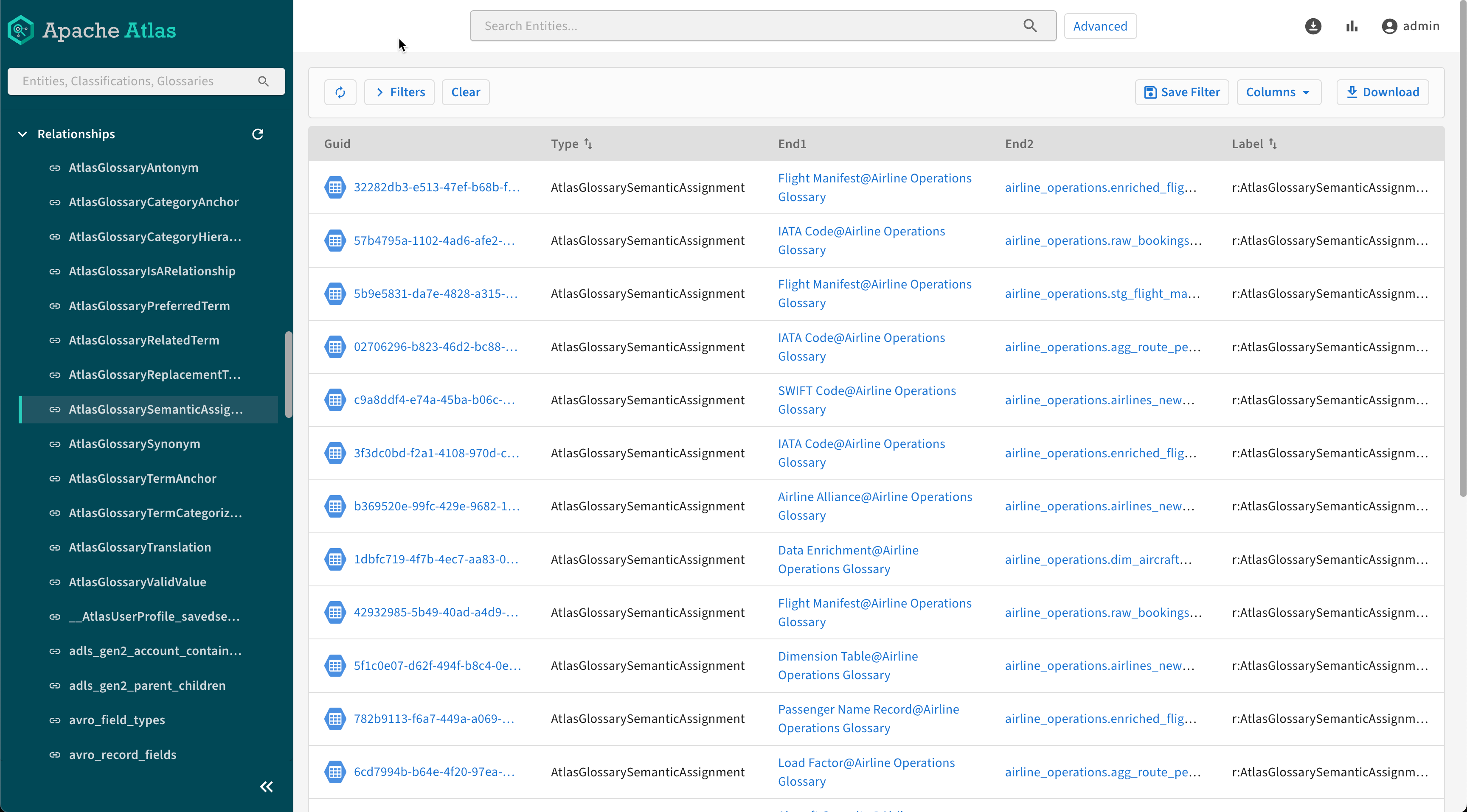Sort table by Type column
The image size is (1467, 812).
click(x=588, y=144)
